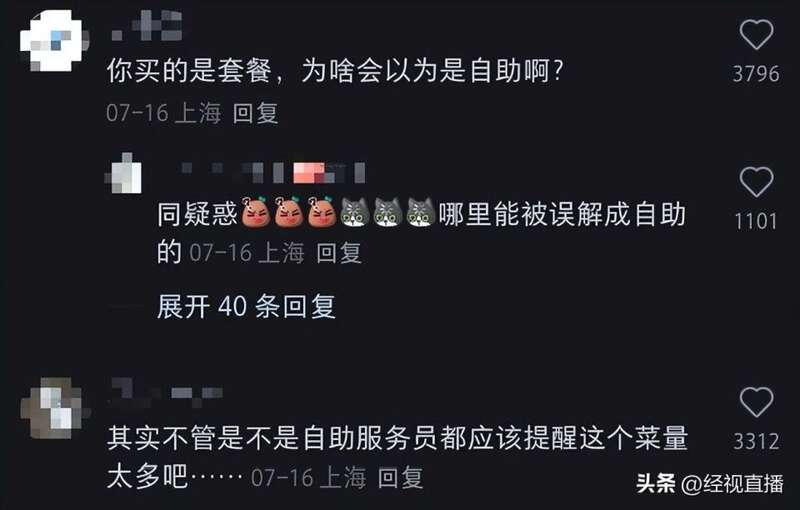The width and height of the screenshot is (800, 510).
Task: Like the comment with 3796 likes
Action: (x=756, y=34)
